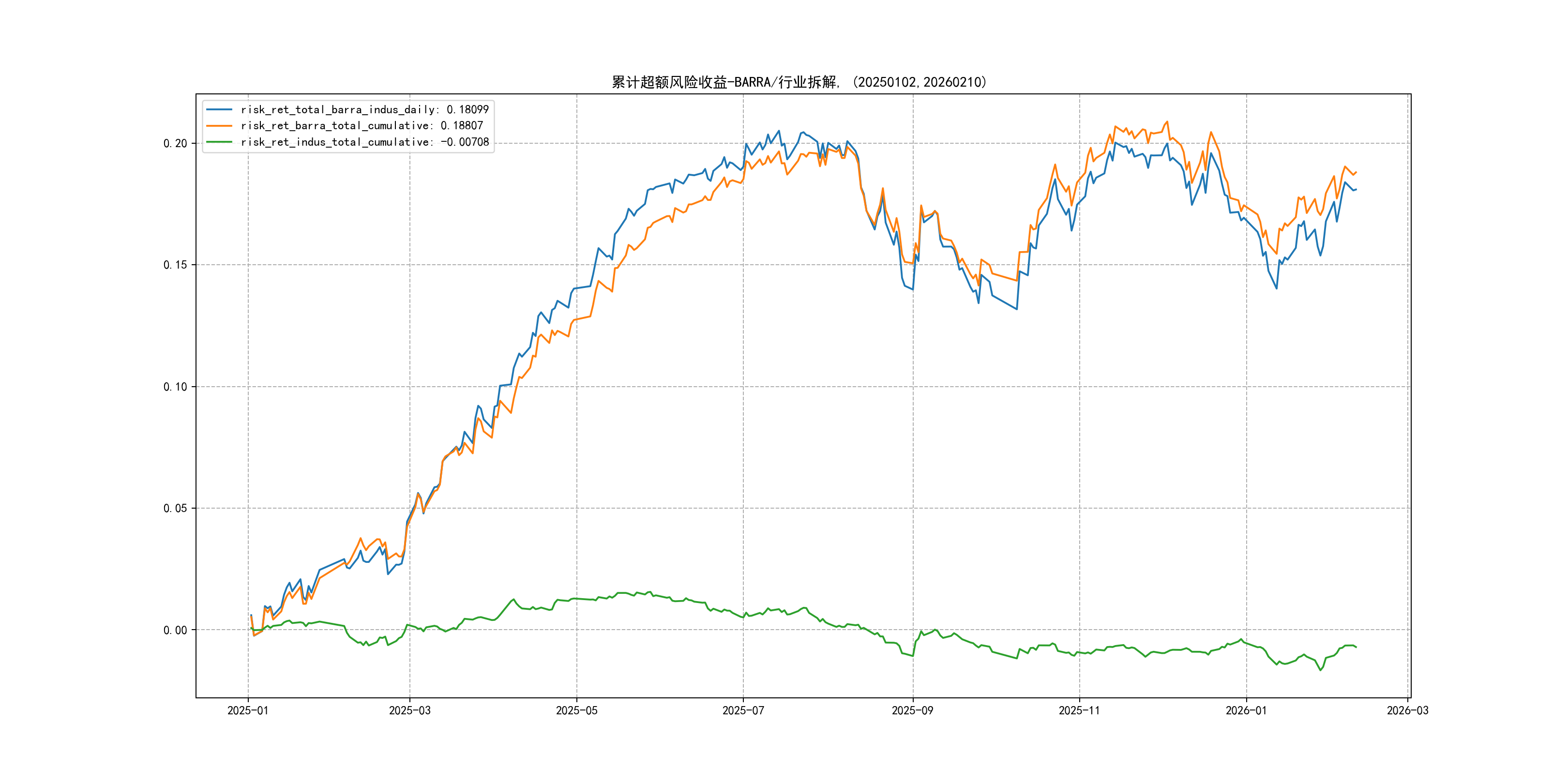Click the 0.10 y-axis tick label

pos(175,387)
